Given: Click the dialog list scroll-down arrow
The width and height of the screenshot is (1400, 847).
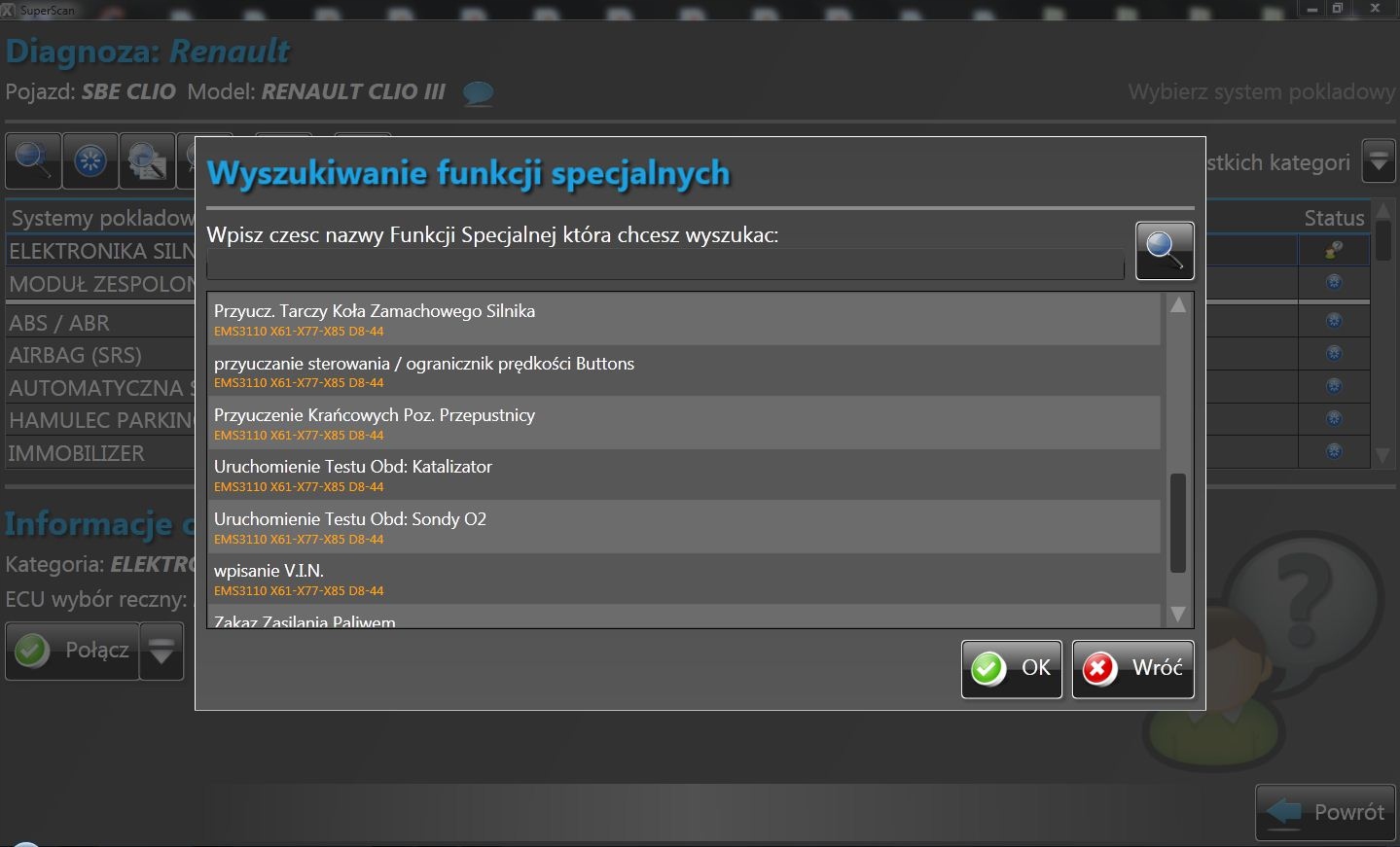Looking at the screenshot, I should pos(1178,614).
